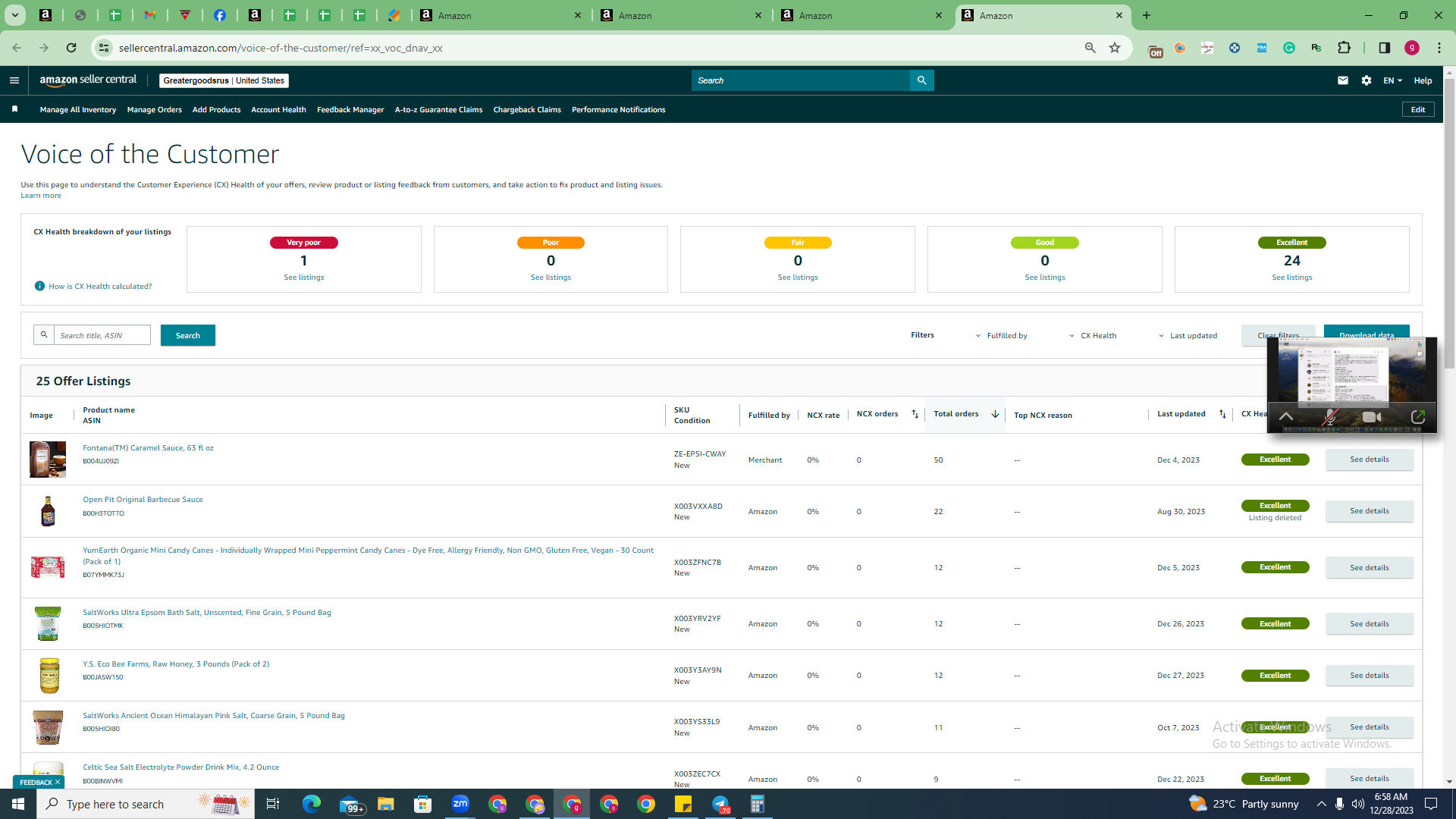This screenshot has width=1456, height=819.
Task: Open the Last updated filter dropdown
Action: tap(1188, 335)
